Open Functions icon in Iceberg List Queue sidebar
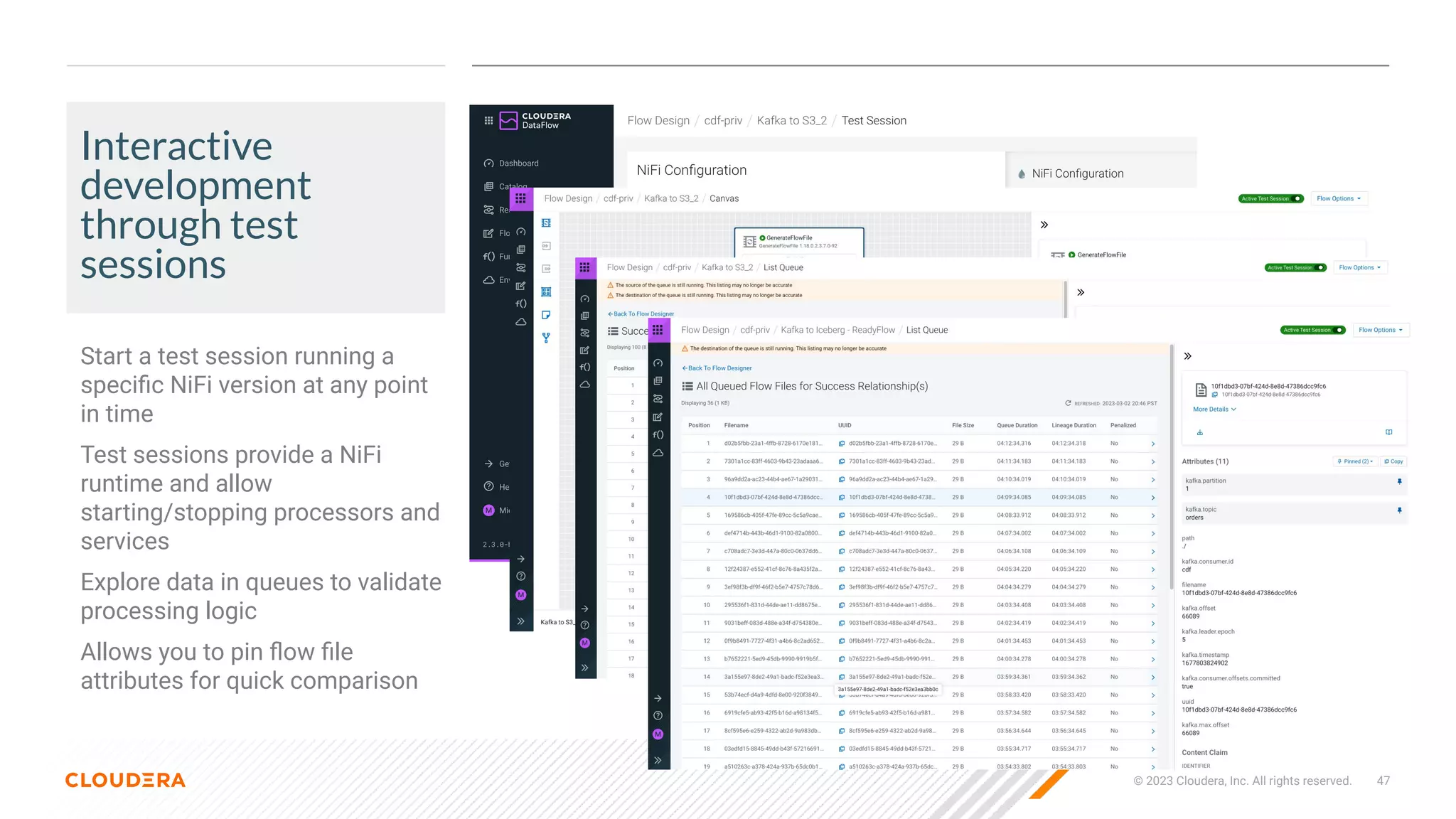1456x819 pixels. (658, 435)
